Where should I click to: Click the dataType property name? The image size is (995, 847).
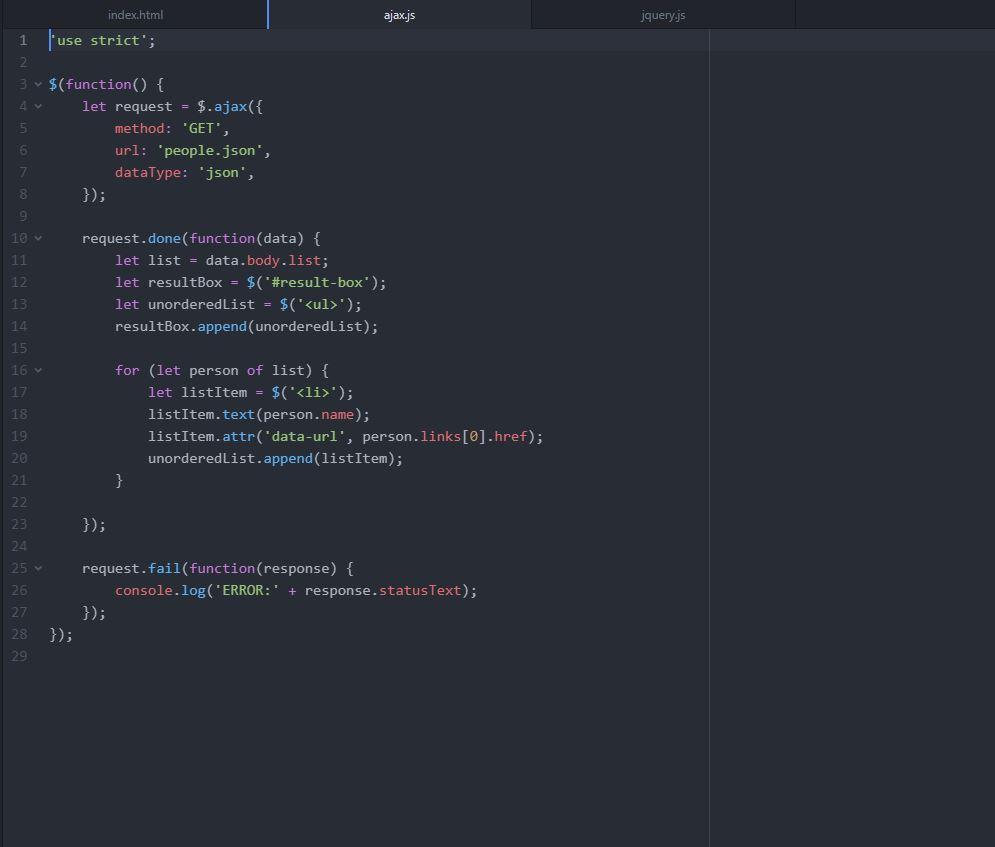pos(147,173)
